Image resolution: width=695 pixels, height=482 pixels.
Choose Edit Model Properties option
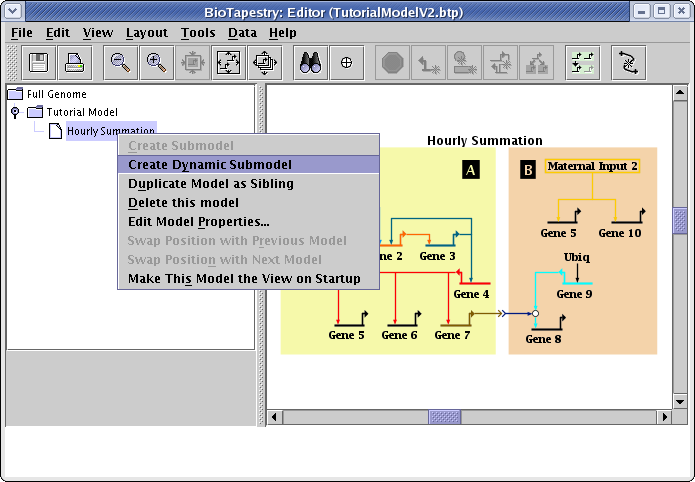point(198,222)
